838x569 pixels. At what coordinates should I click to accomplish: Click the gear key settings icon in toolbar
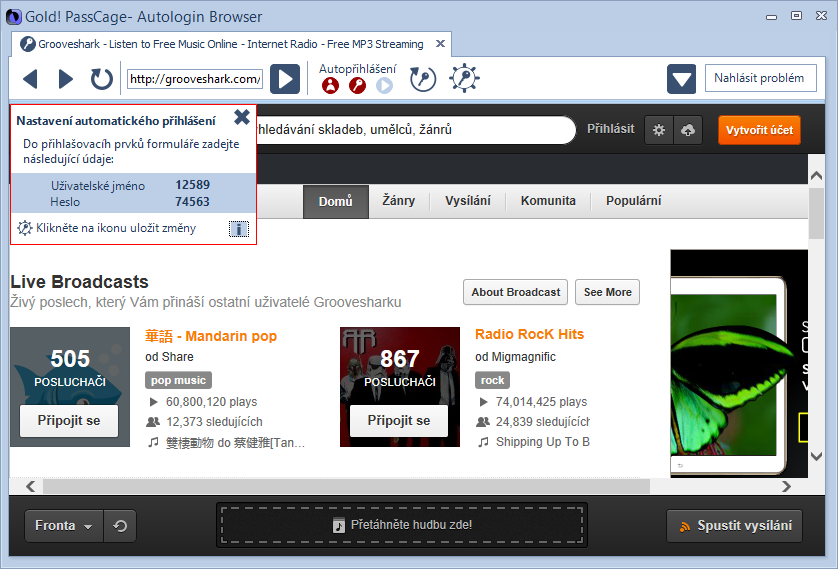click(464, 79)
